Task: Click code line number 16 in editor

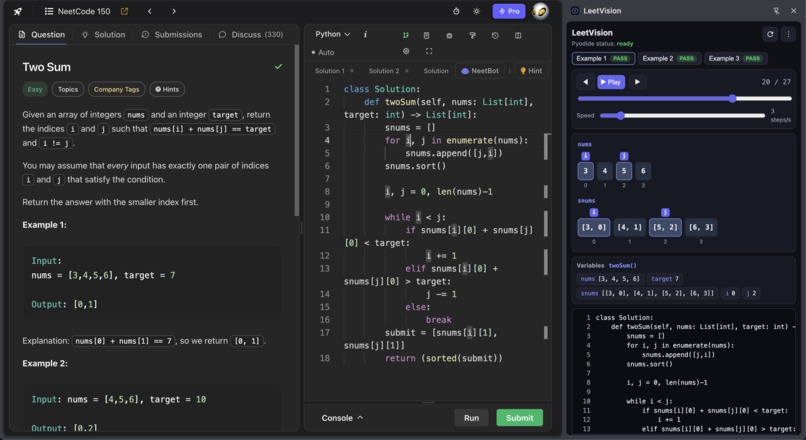Action: tap(325, 320)
